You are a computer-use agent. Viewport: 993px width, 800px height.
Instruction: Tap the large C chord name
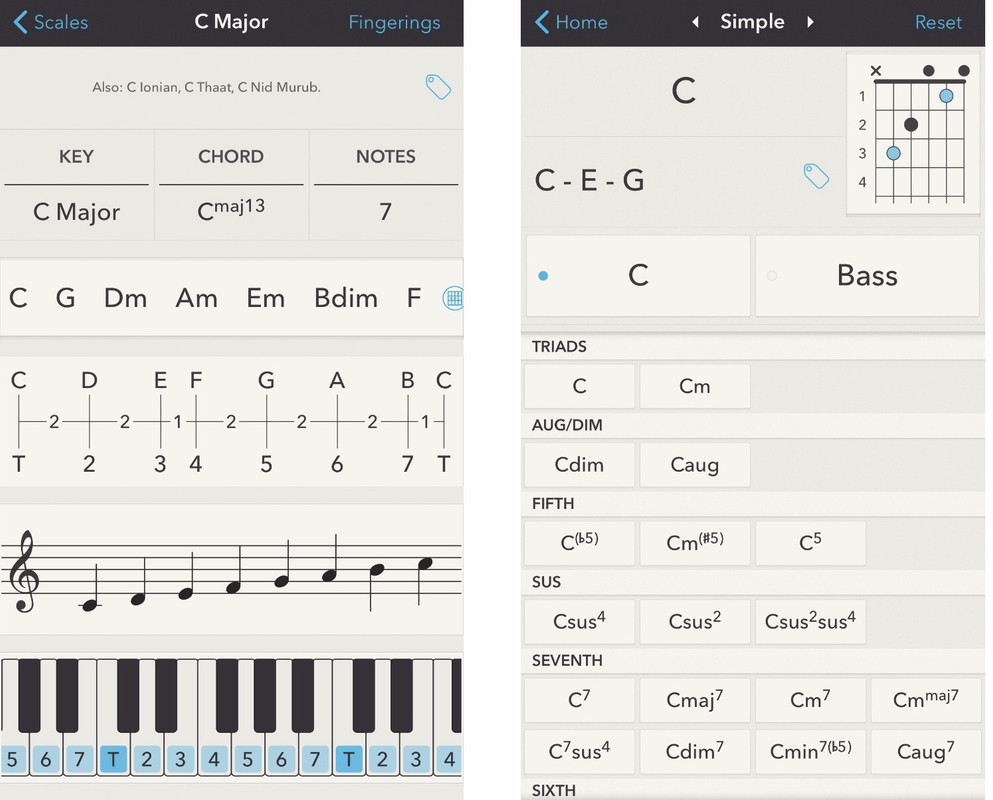click(683, 91)
